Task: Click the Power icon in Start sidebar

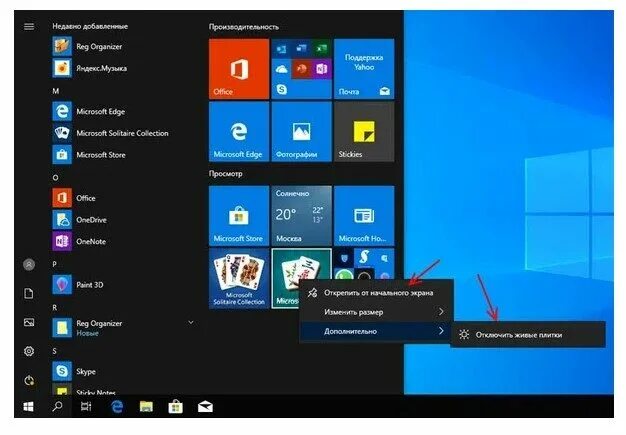Action: pyautogui.click(x=29, y=380)
